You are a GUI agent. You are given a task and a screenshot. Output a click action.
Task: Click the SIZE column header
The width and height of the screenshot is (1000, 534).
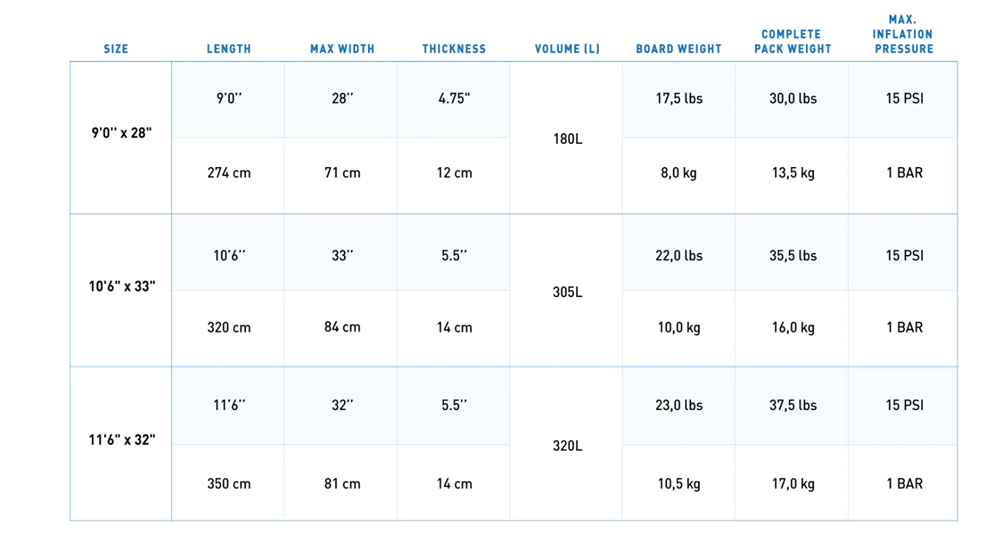click(x=116, y=49)
